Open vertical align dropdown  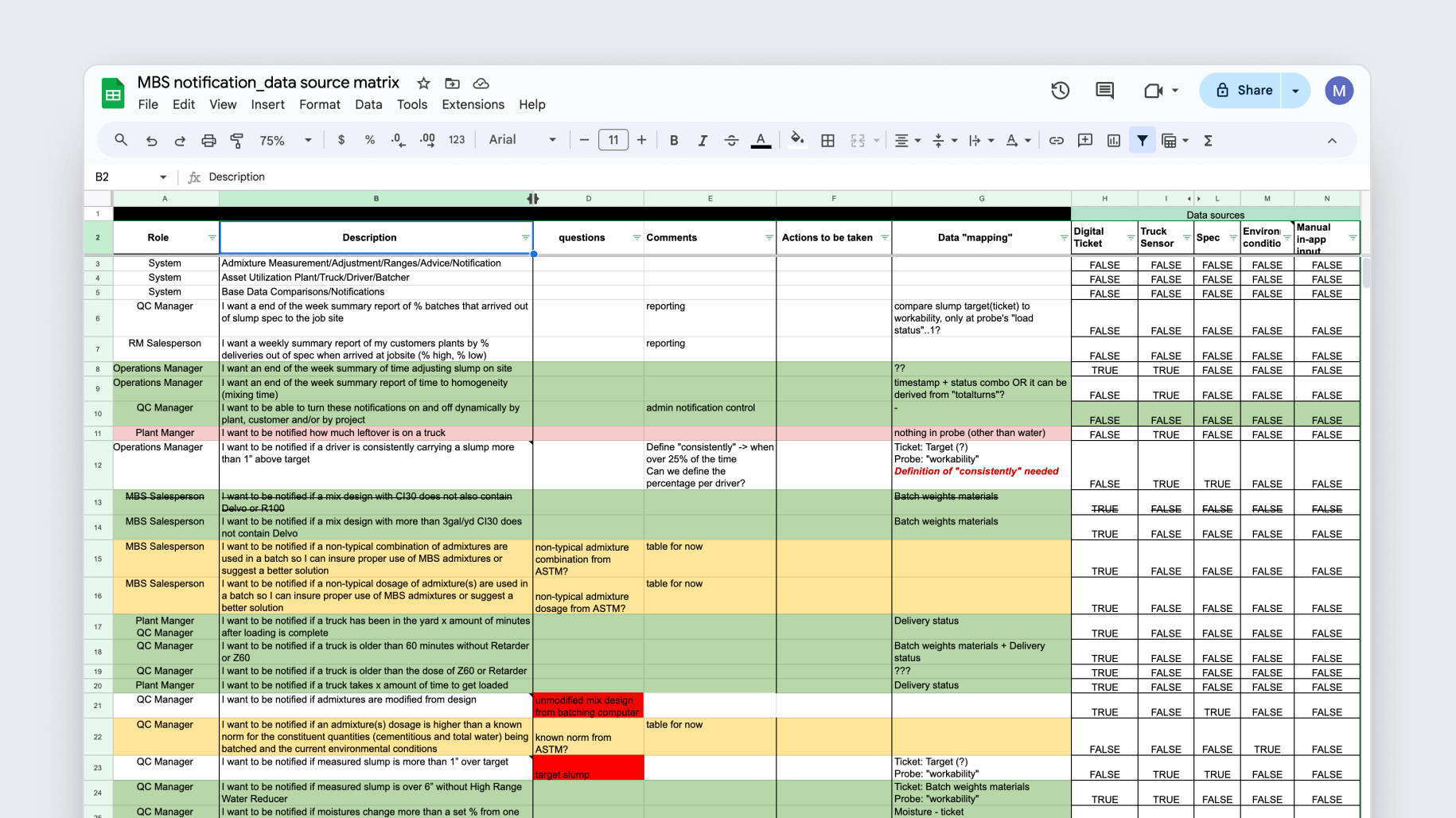point(944,140)
